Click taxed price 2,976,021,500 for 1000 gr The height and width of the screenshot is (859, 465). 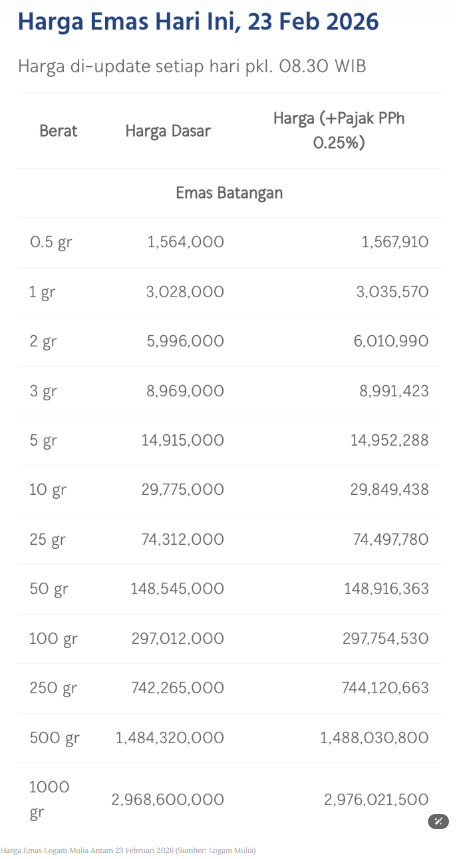pos(377,800)
